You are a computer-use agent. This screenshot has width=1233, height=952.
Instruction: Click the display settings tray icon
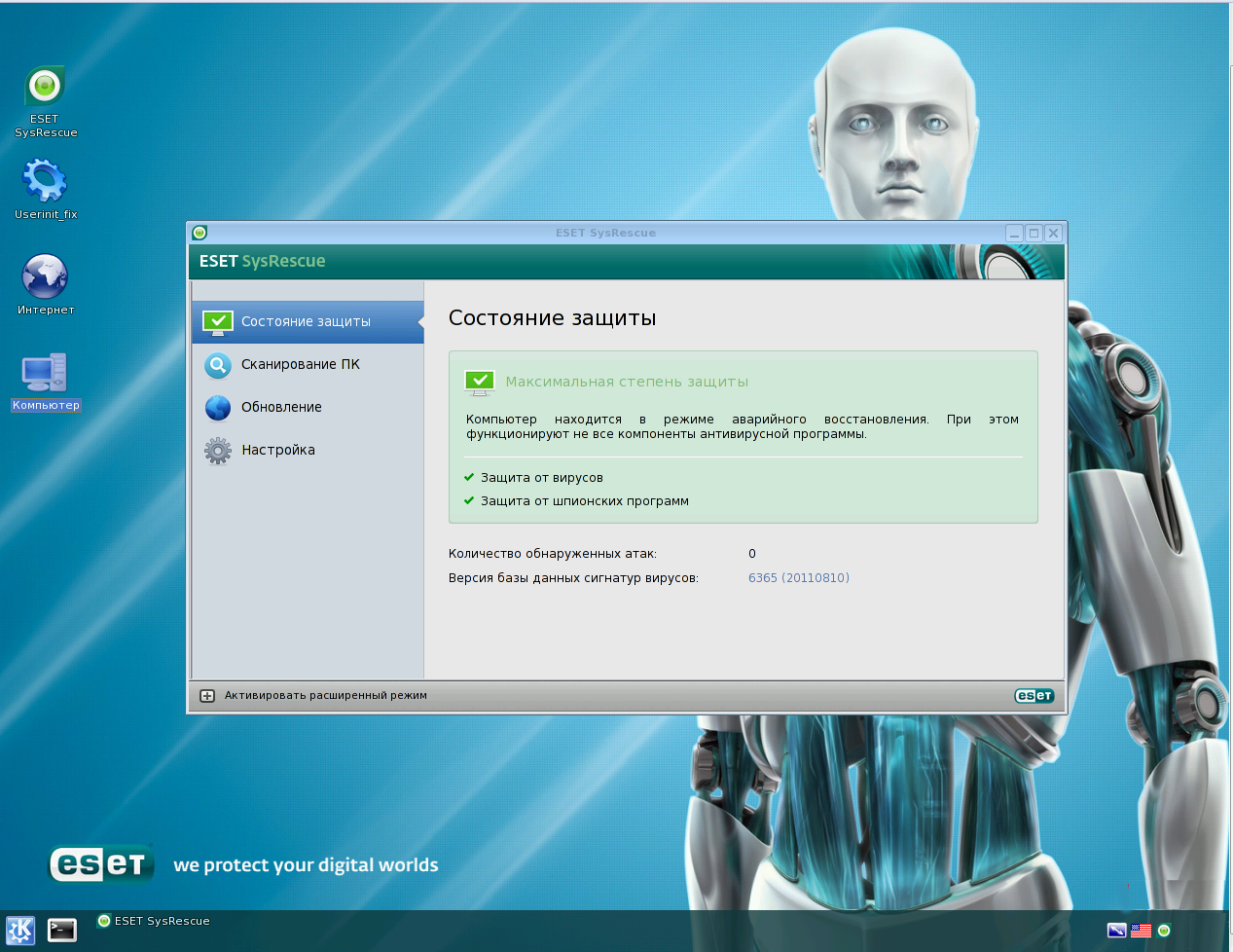pos(1116,931)
